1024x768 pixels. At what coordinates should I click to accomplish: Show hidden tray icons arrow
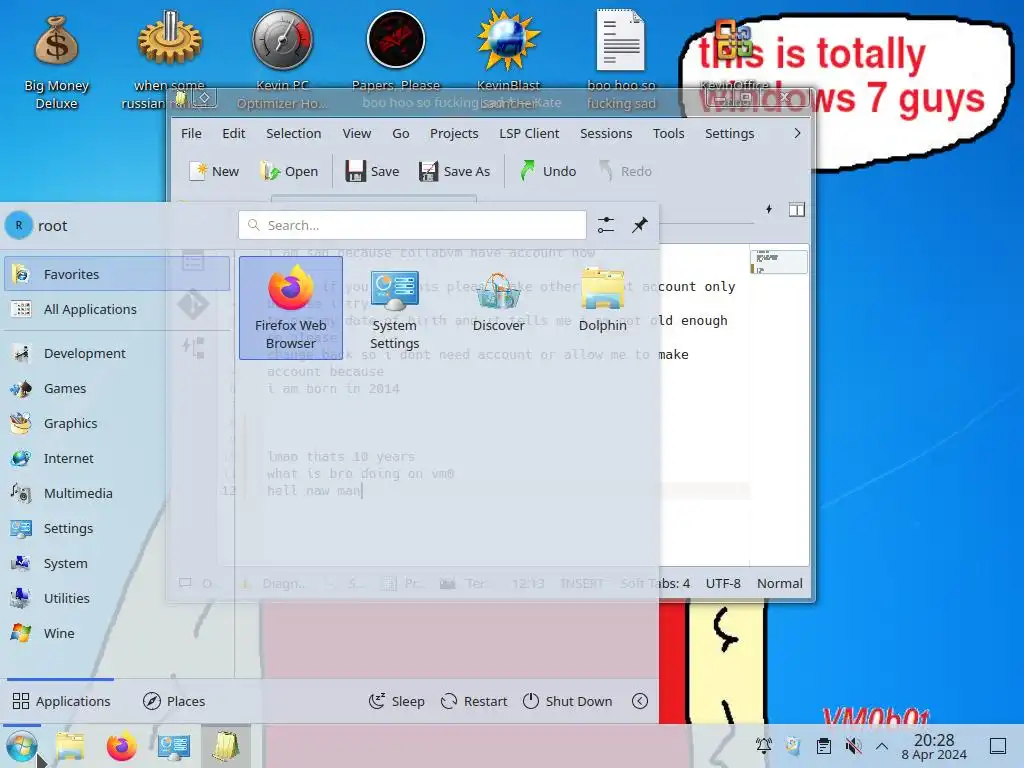[882, 746]
